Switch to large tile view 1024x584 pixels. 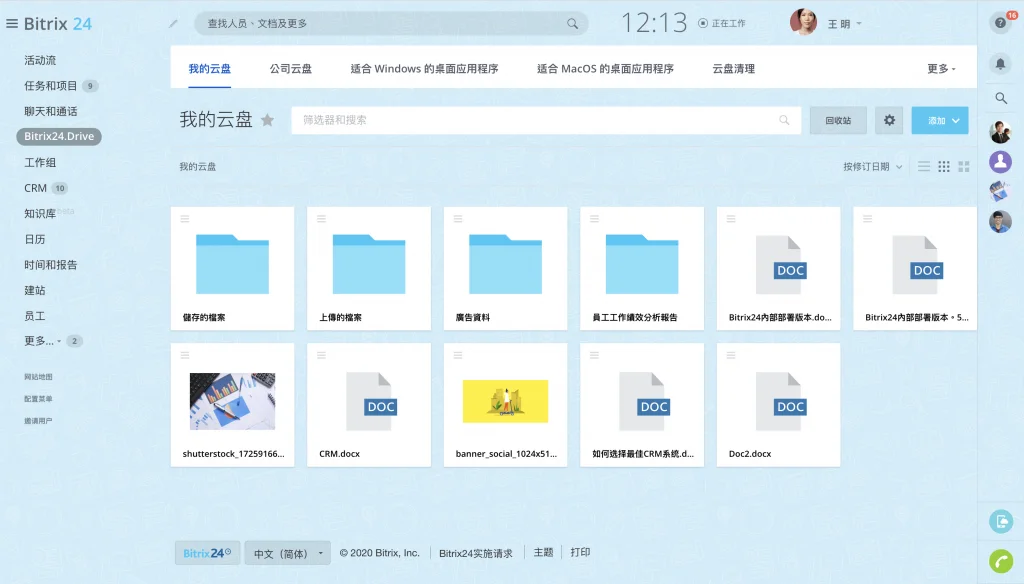[x=964, y=167]
